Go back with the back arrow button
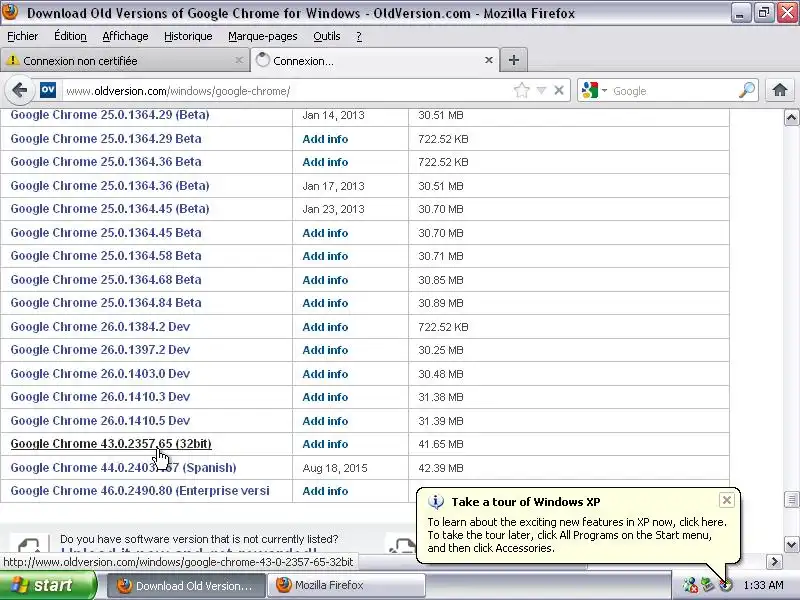 click(x=19, y=90)
